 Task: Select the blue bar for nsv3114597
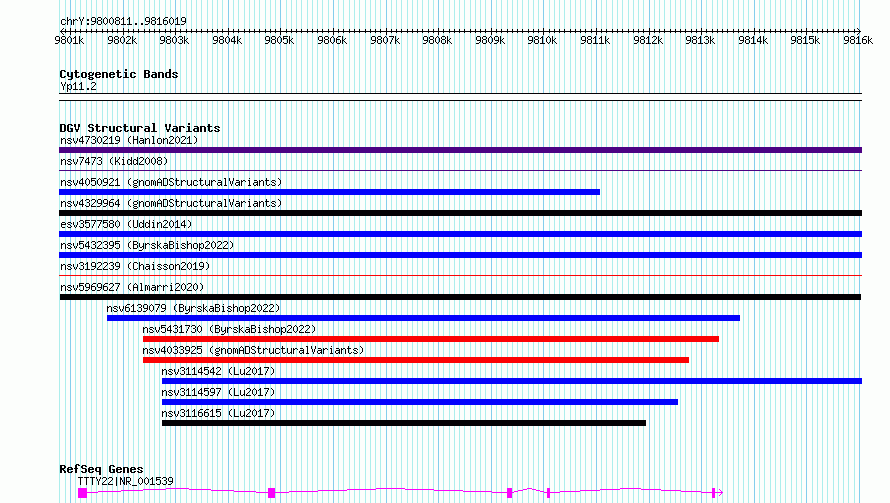click(x=420, y=402)
